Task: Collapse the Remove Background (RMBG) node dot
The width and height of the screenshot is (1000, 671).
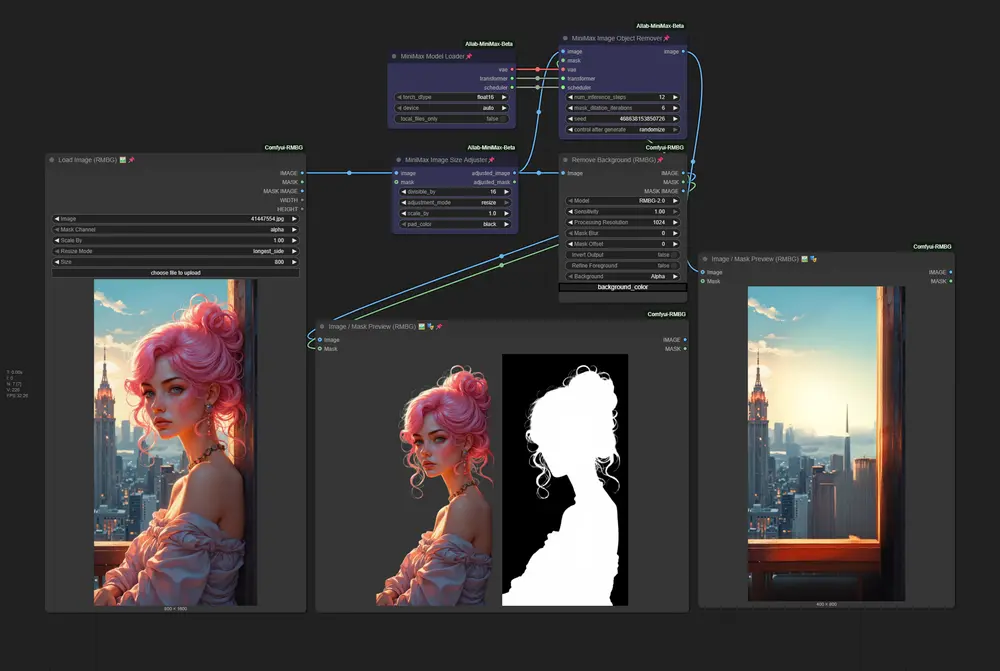Action: (566, 159)
